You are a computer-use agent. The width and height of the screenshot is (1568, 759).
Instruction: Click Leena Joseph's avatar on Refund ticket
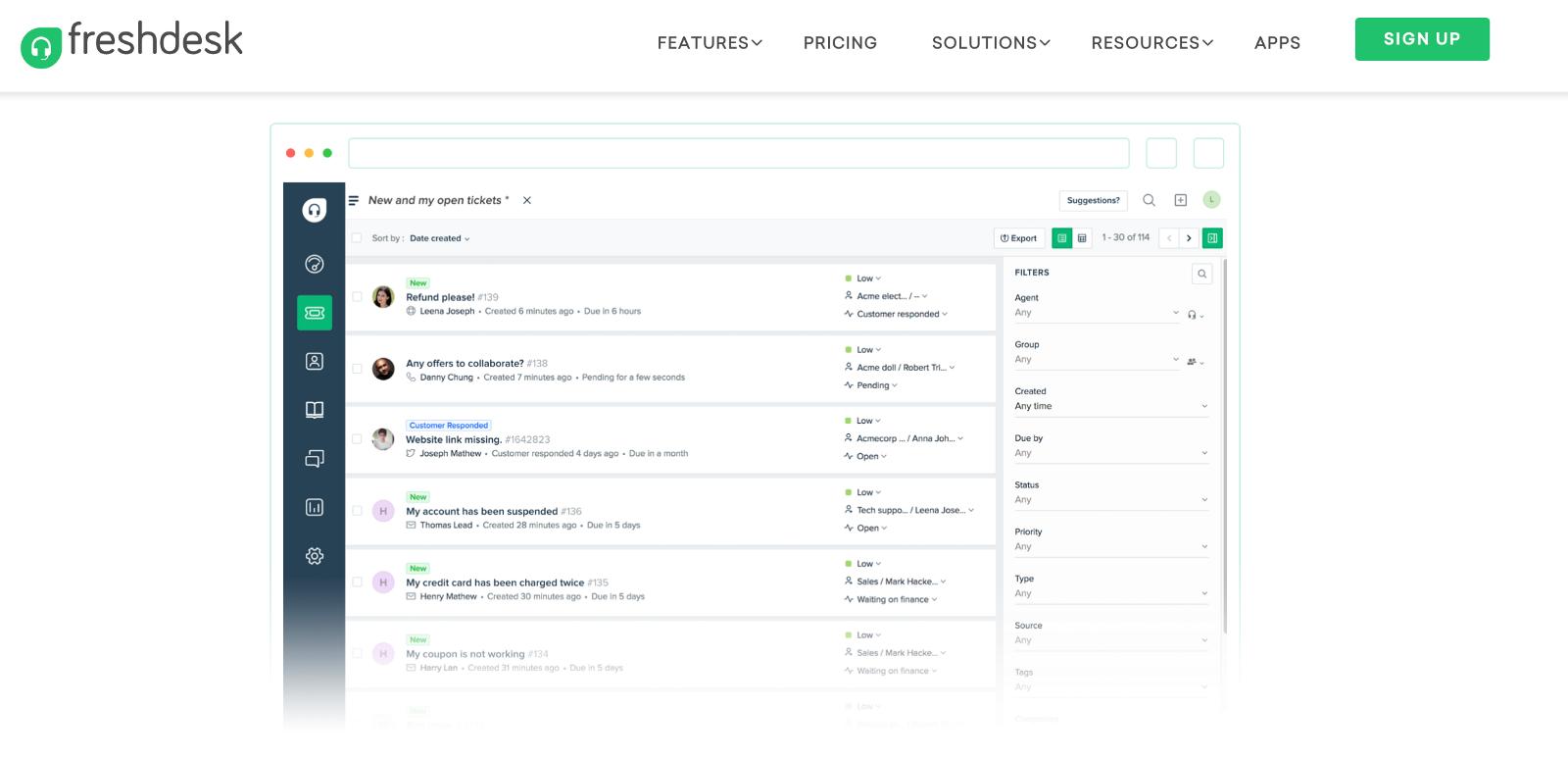point(383,296)
